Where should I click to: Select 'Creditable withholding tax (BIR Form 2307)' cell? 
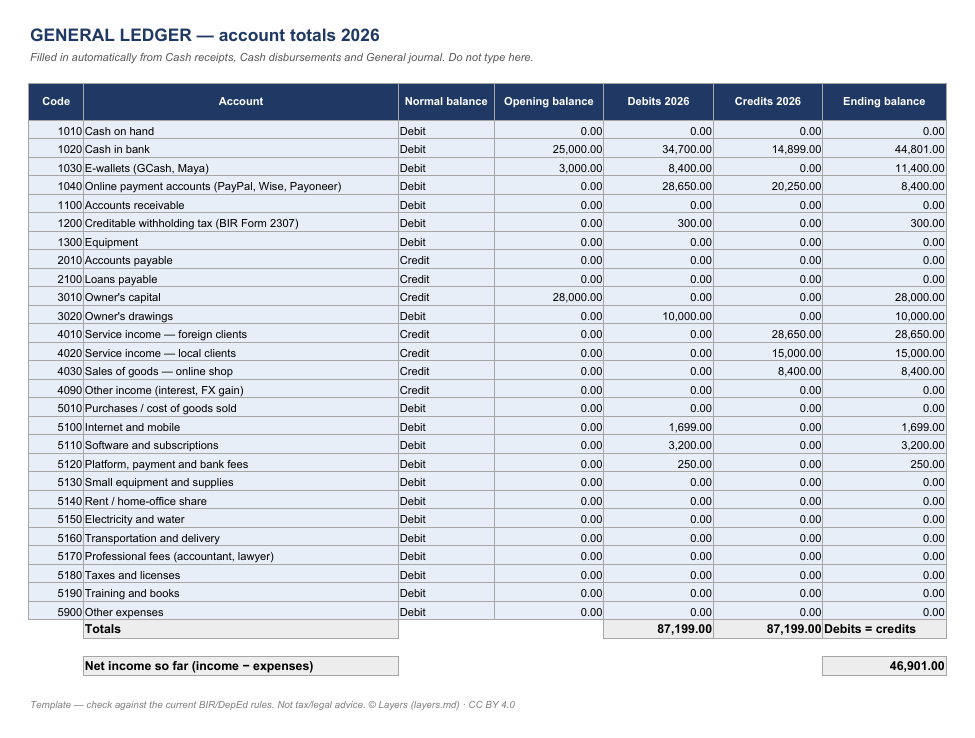click(x=241, y=223)
